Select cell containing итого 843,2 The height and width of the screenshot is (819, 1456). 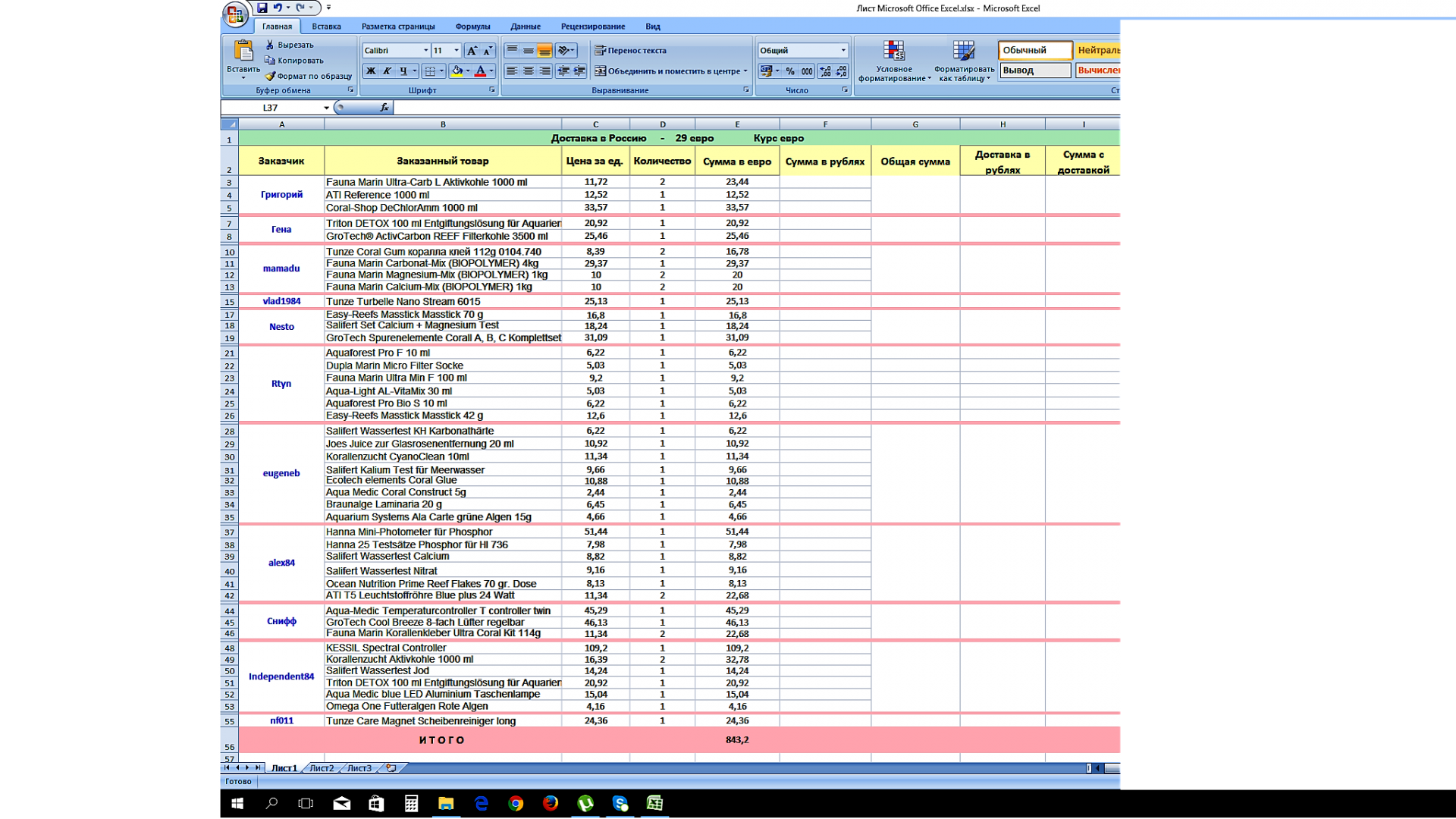click(x=736, y=740)
